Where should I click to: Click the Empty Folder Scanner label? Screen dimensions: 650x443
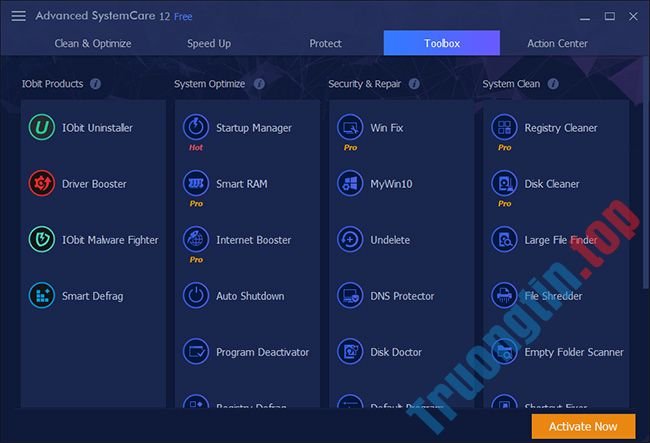[x=574, y=352]
